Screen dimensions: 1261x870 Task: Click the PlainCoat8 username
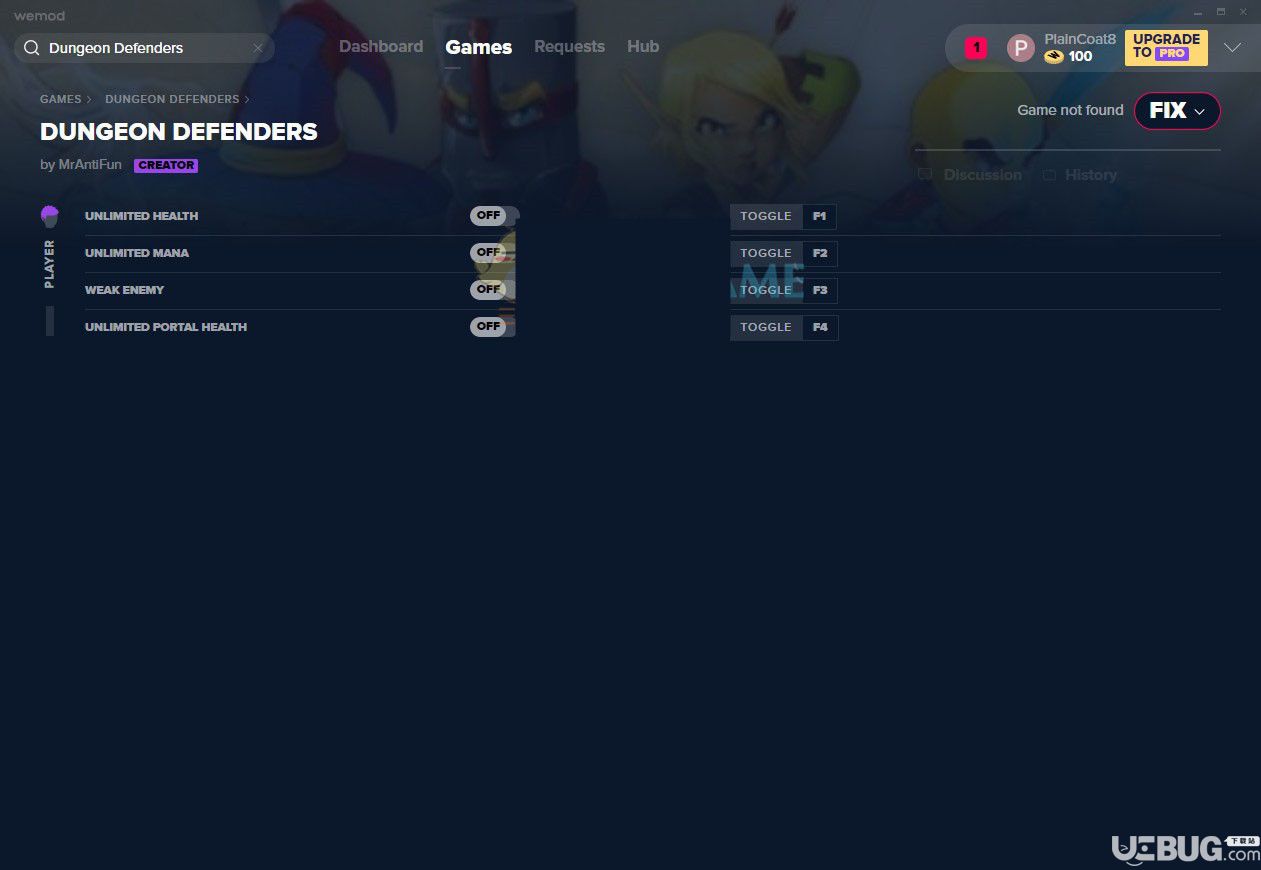[x=1080, y=39]
